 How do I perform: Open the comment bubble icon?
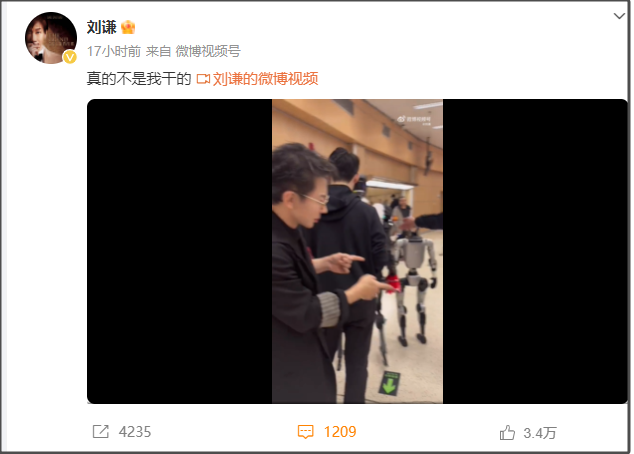[305, 432]
